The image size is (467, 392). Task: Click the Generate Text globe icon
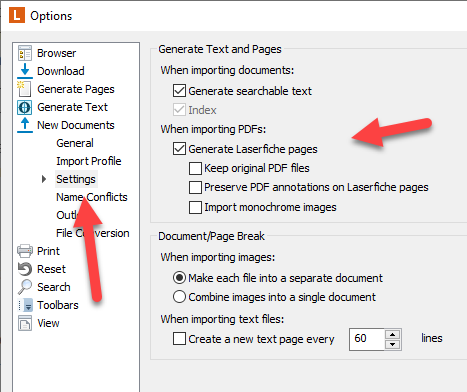point(25,107)
